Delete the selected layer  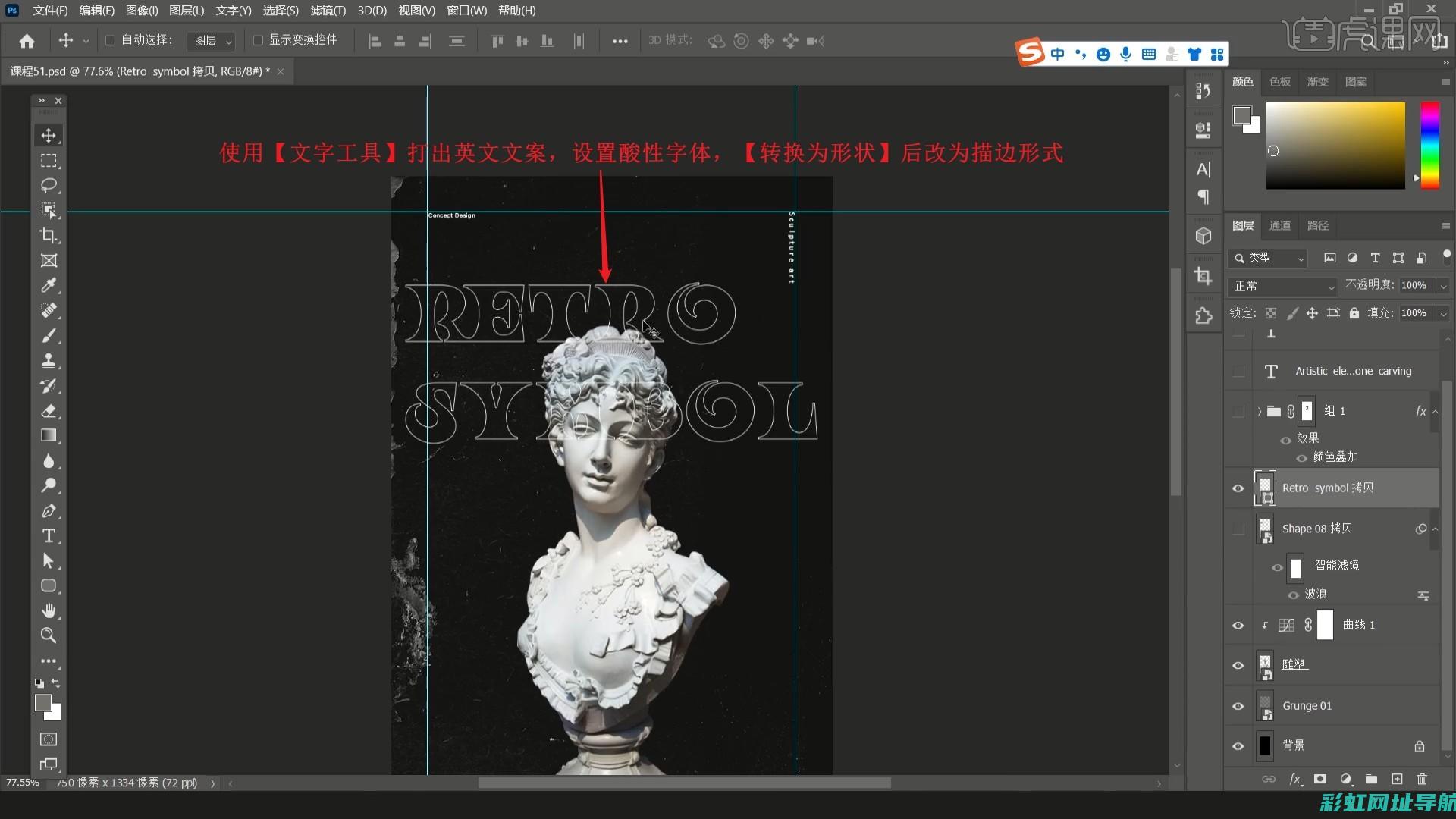[1422, 779]
